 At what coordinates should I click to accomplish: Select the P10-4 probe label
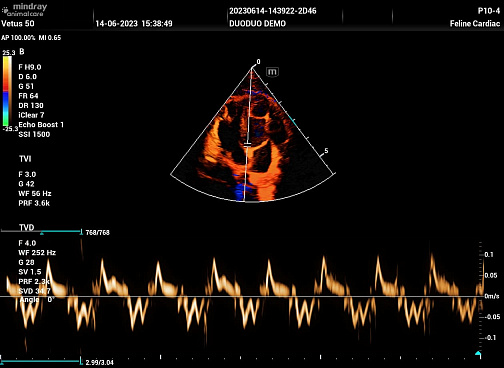489,11
